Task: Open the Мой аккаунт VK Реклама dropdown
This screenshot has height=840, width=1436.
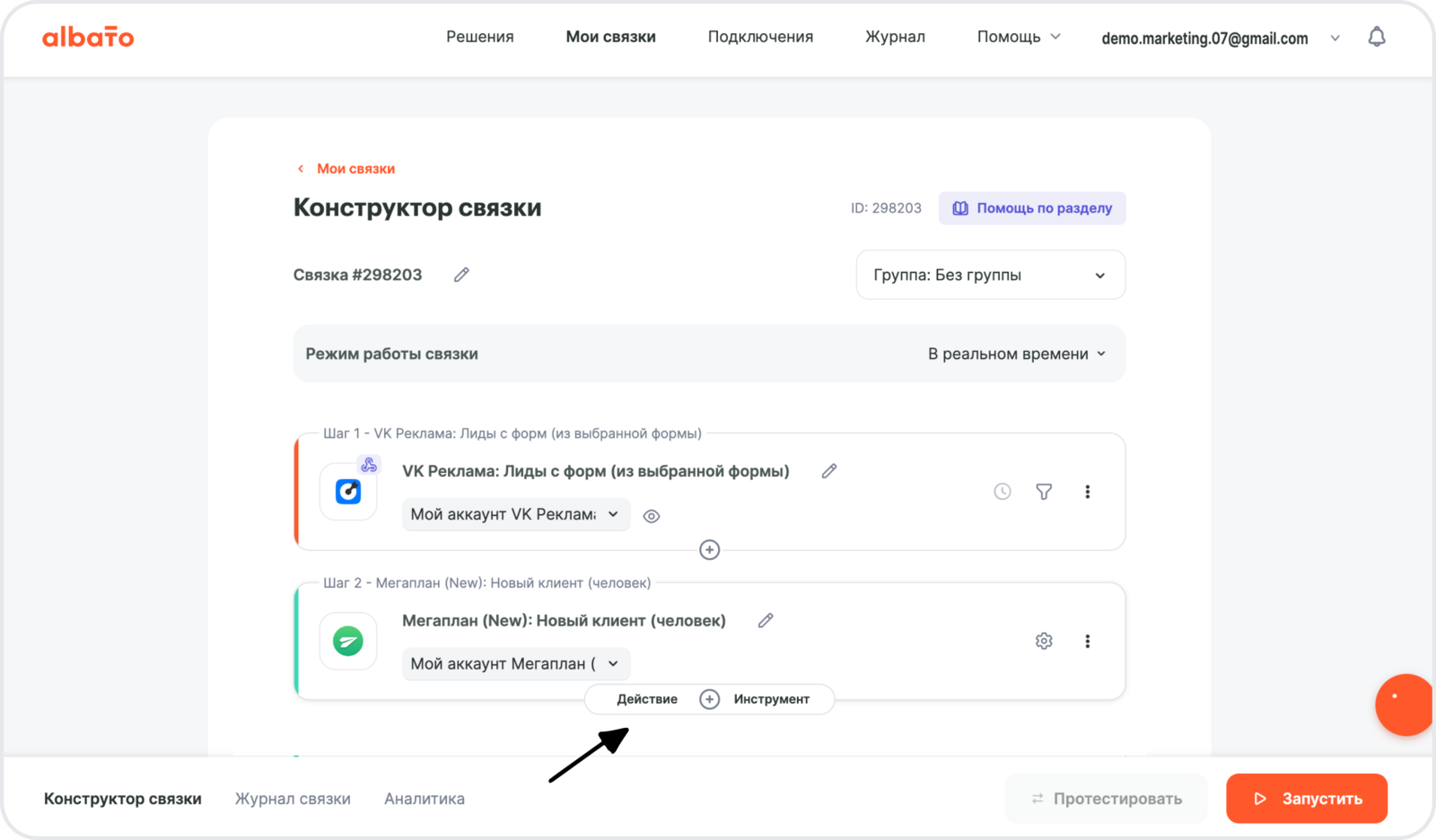Action: pyautogui.click(x=515, y=514)
